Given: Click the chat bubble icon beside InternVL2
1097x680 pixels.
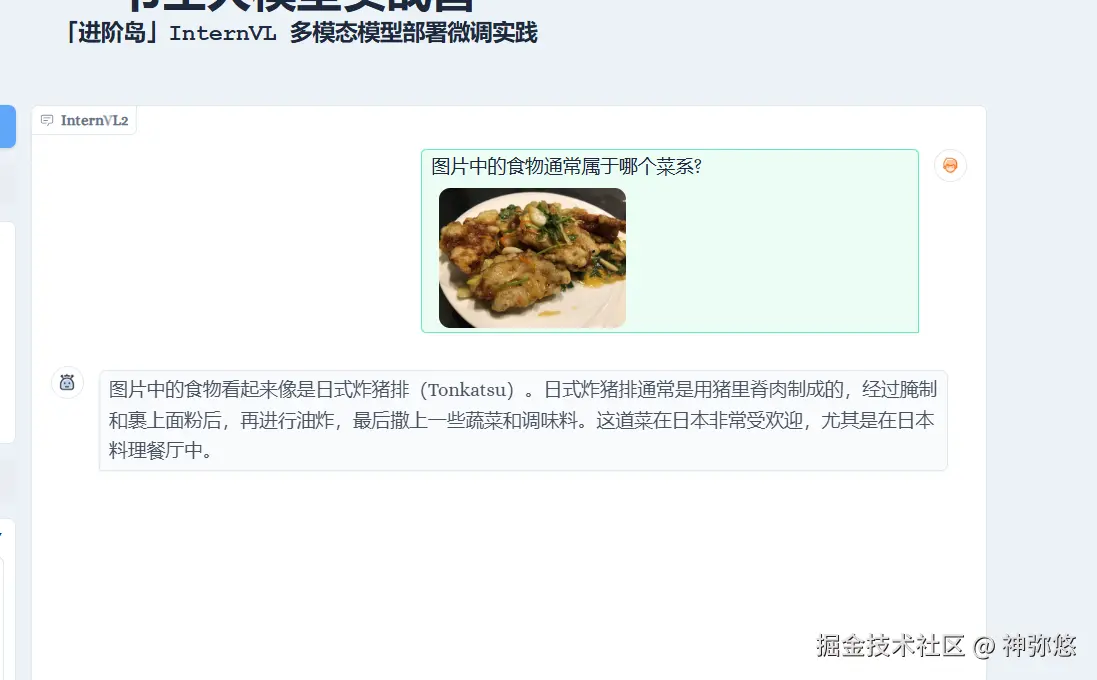Looking at the screenshot, I should point(47,120).
